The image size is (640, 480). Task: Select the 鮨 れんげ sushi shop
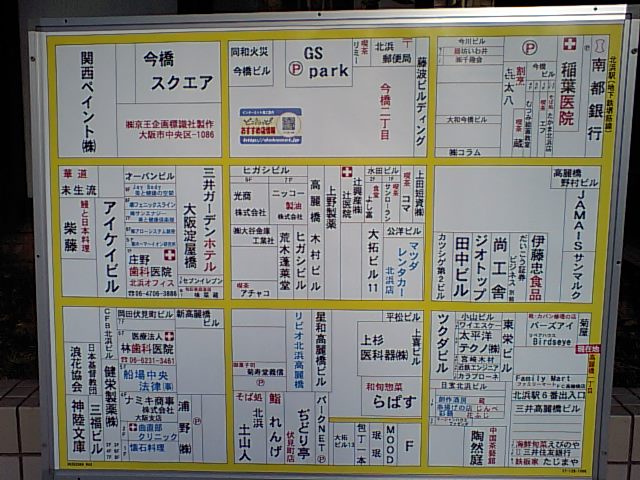click(276, 425)
